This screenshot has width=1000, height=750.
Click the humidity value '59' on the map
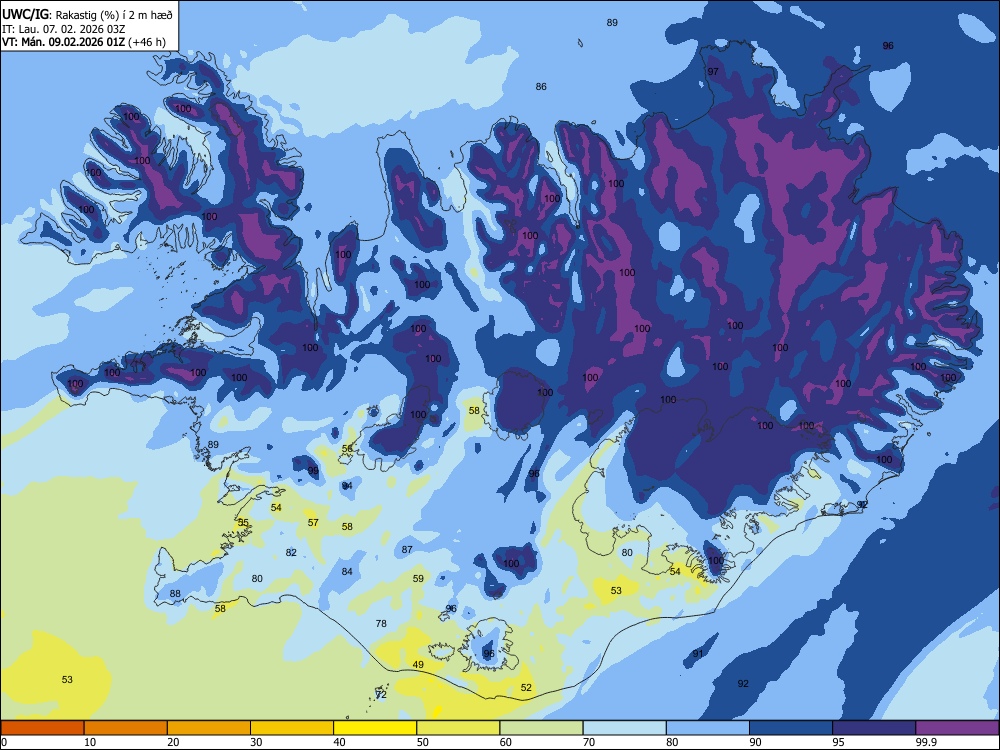tap(418, 578)
